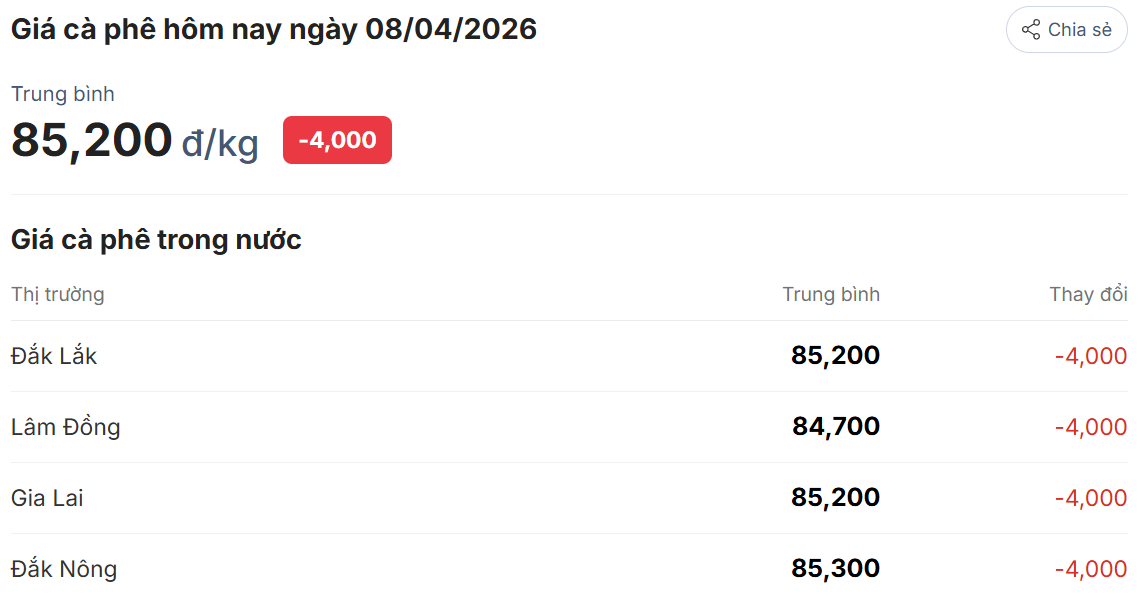Screen dimensions: 1145x604
Task: Click the Lâm Đồng change value
Action: 1091,427
